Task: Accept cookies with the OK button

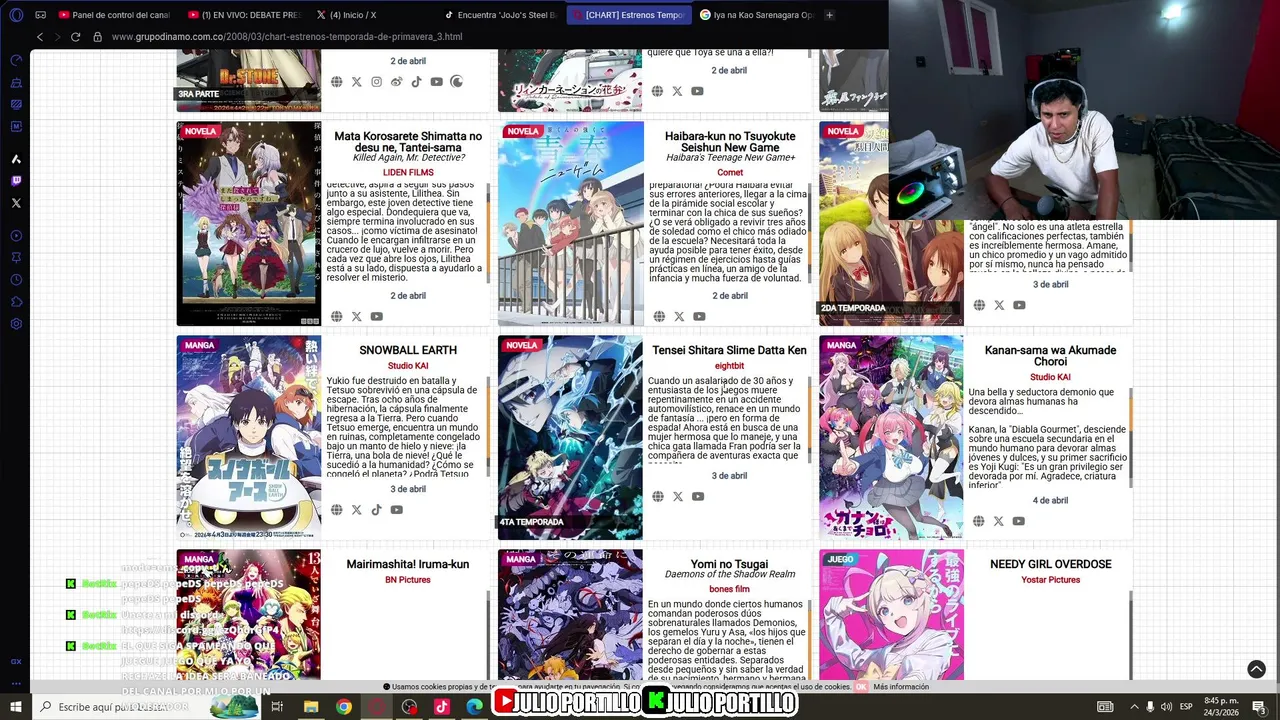Action: coord(861,687)
